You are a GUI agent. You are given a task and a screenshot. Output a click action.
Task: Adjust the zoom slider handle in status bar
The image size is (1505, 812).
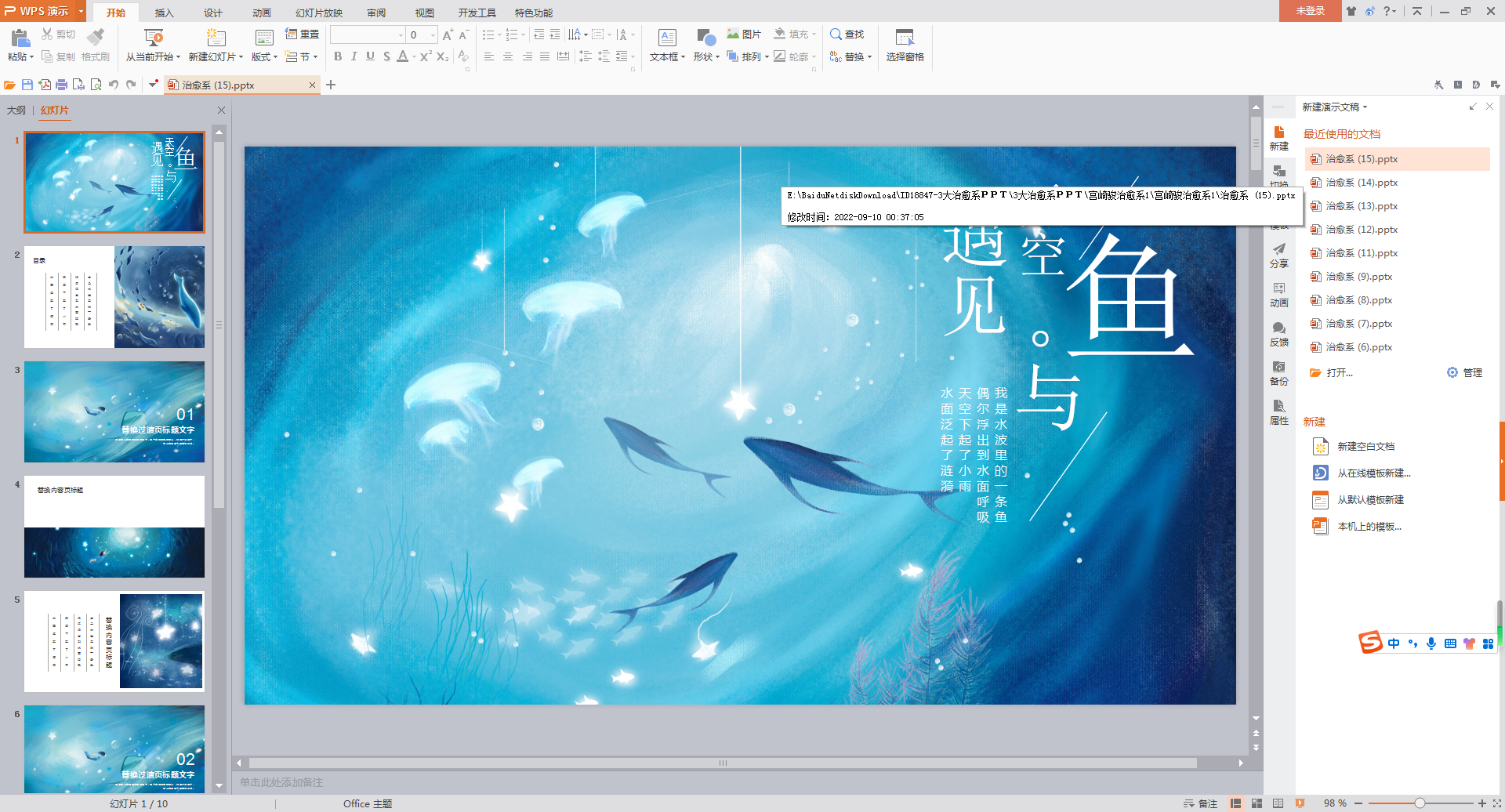[1420, 803]
